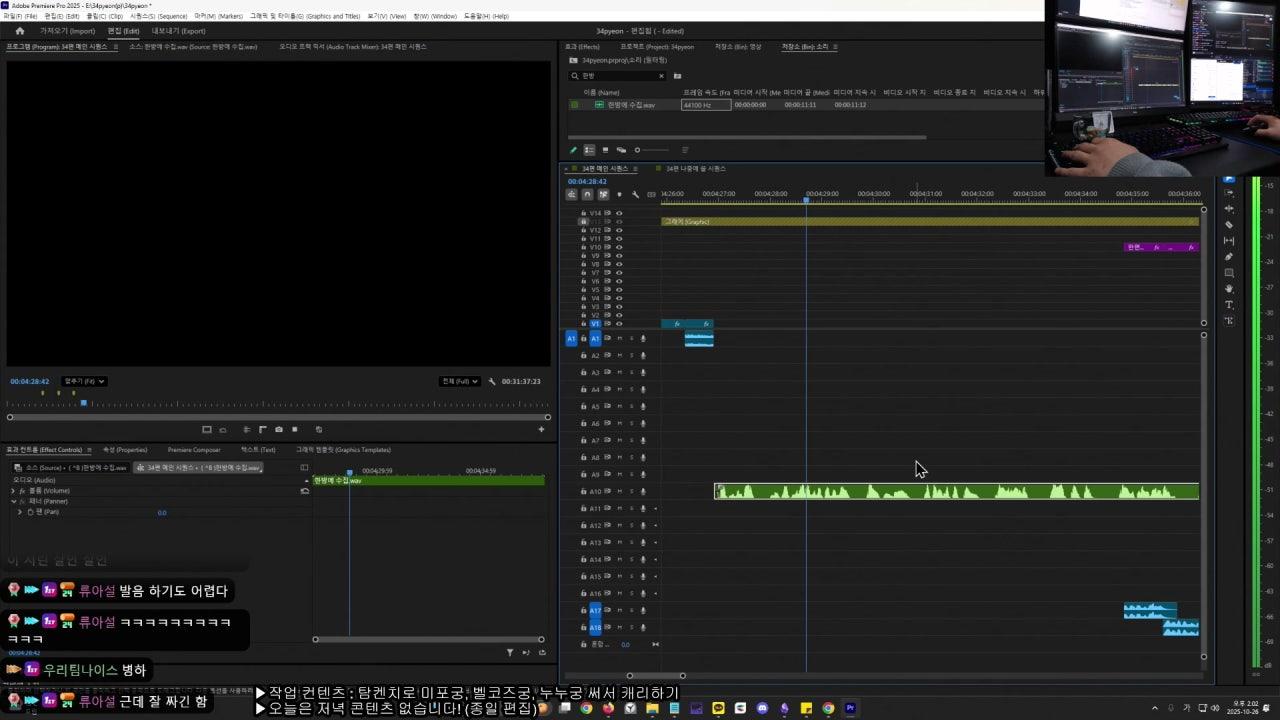Screen dimensions: 1280x720
Task: Click the Export Frame camera icon
Action: (279, 430)
